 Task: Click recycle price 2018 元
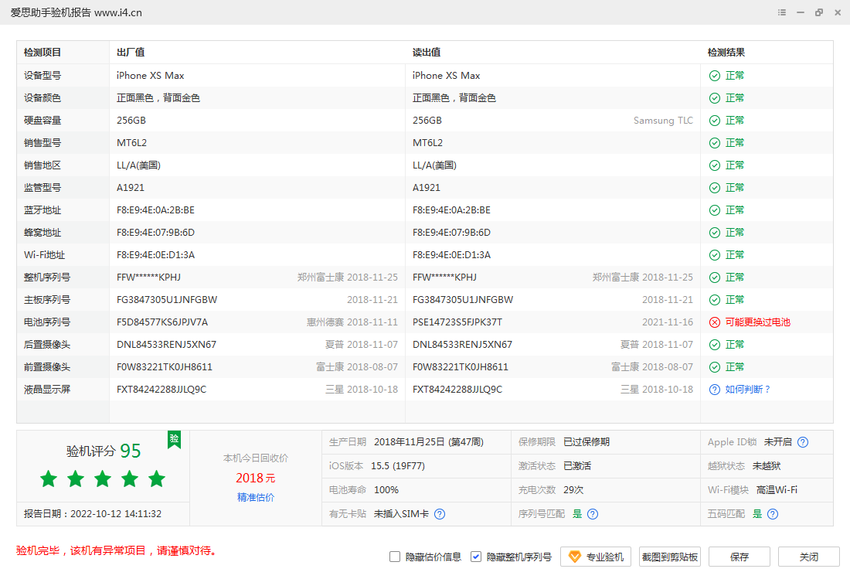[x=255, y=478]
